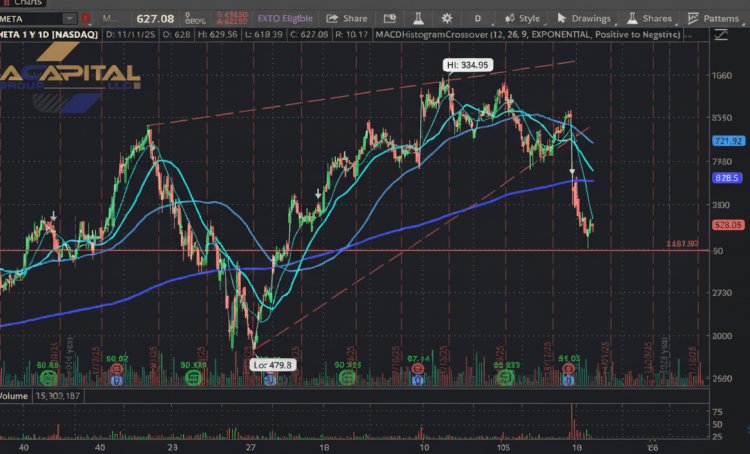Click gear icon left of D timeframe
This screenshot has height=454, width=750.
coord(447,18)
